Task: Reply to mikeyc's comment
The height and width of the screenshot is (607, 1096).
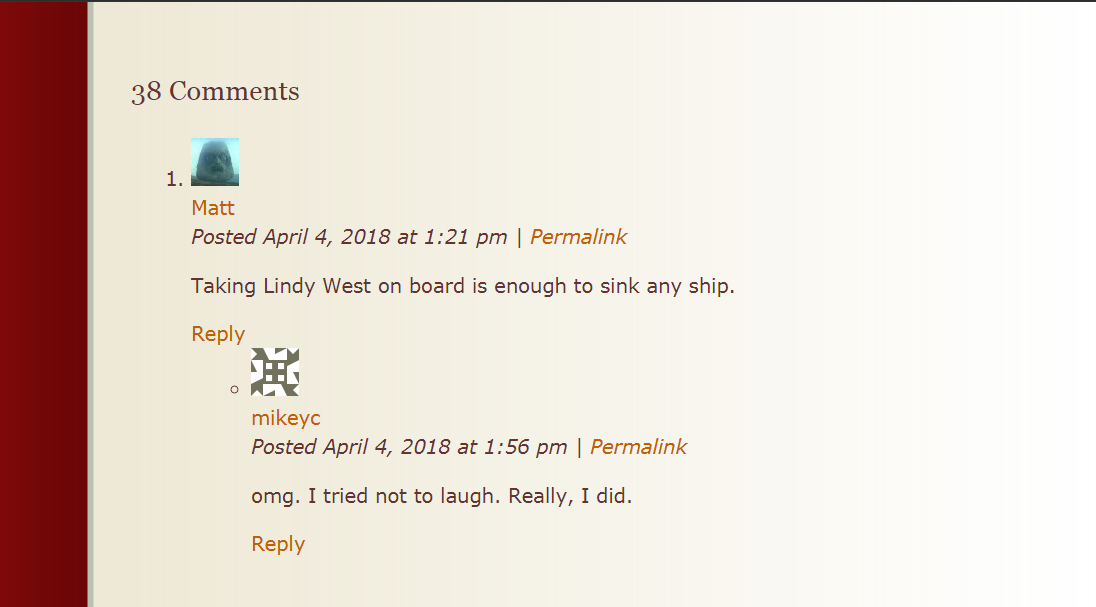Action: (x=278, y=544)
